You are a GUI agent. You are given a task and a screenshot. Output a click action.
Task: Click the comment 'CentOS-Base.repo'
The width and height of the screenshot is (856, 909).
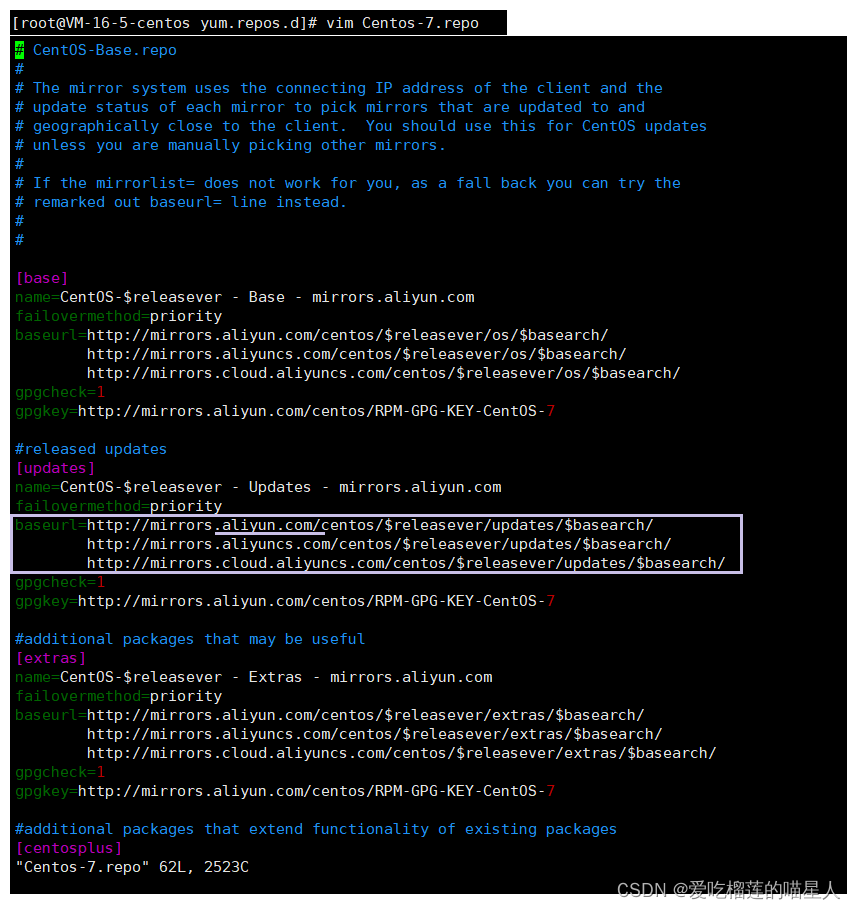(104, 50)
